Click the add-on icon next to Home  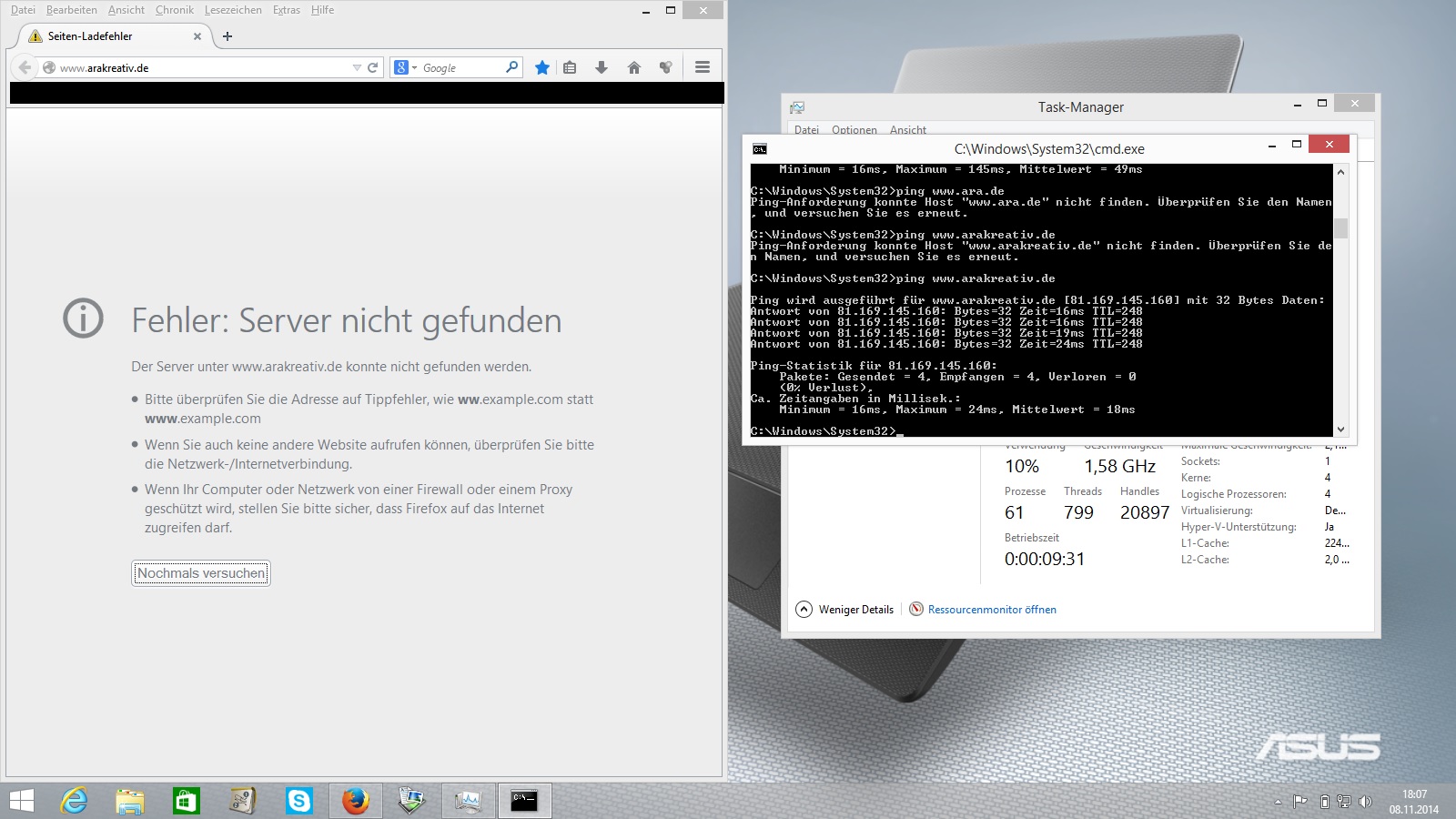pyautogui.click(x=666, y=67)
